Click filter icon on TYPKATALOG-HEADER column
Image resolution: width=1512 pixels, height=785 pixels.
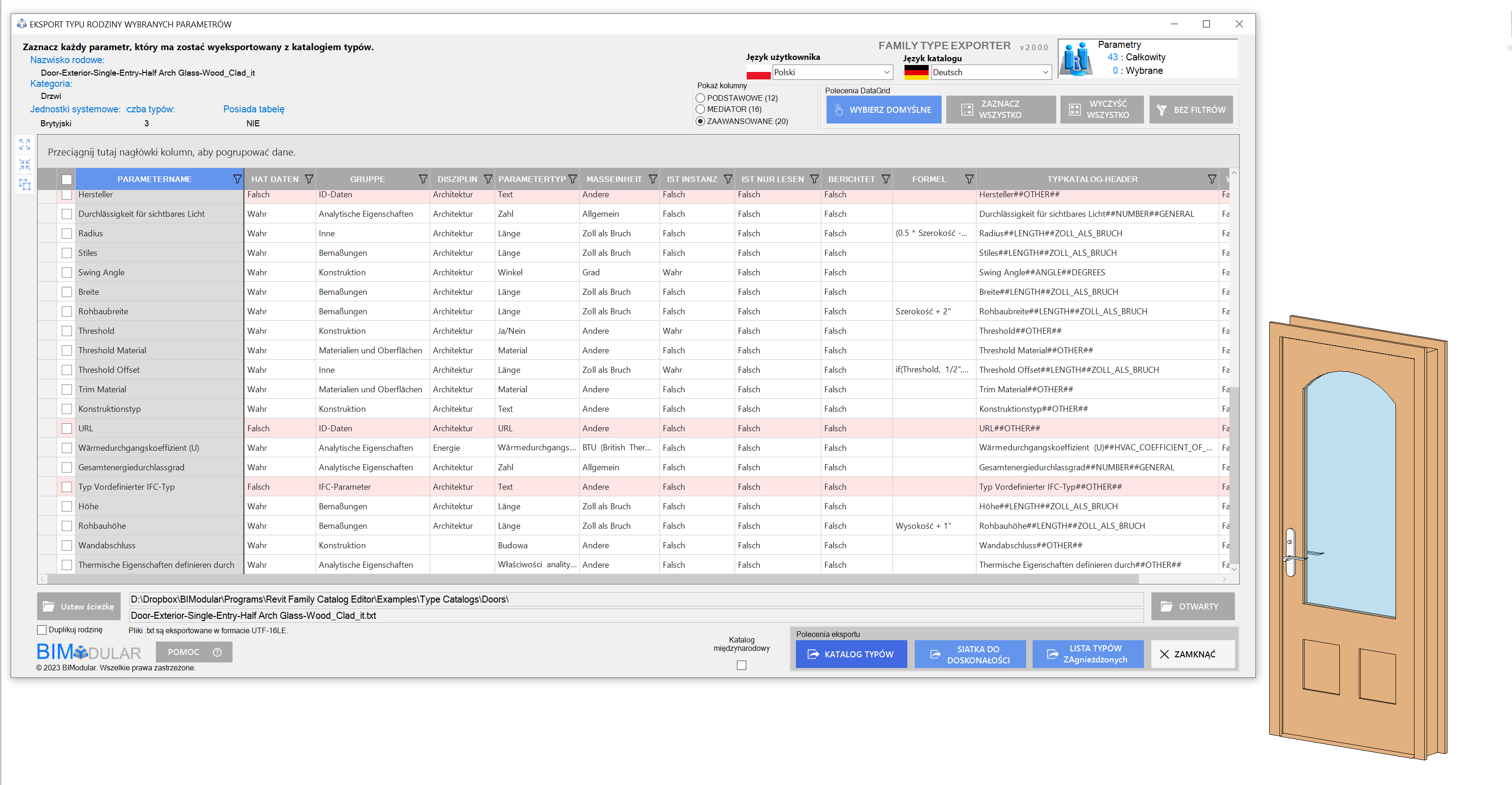tap(1211, 179)
